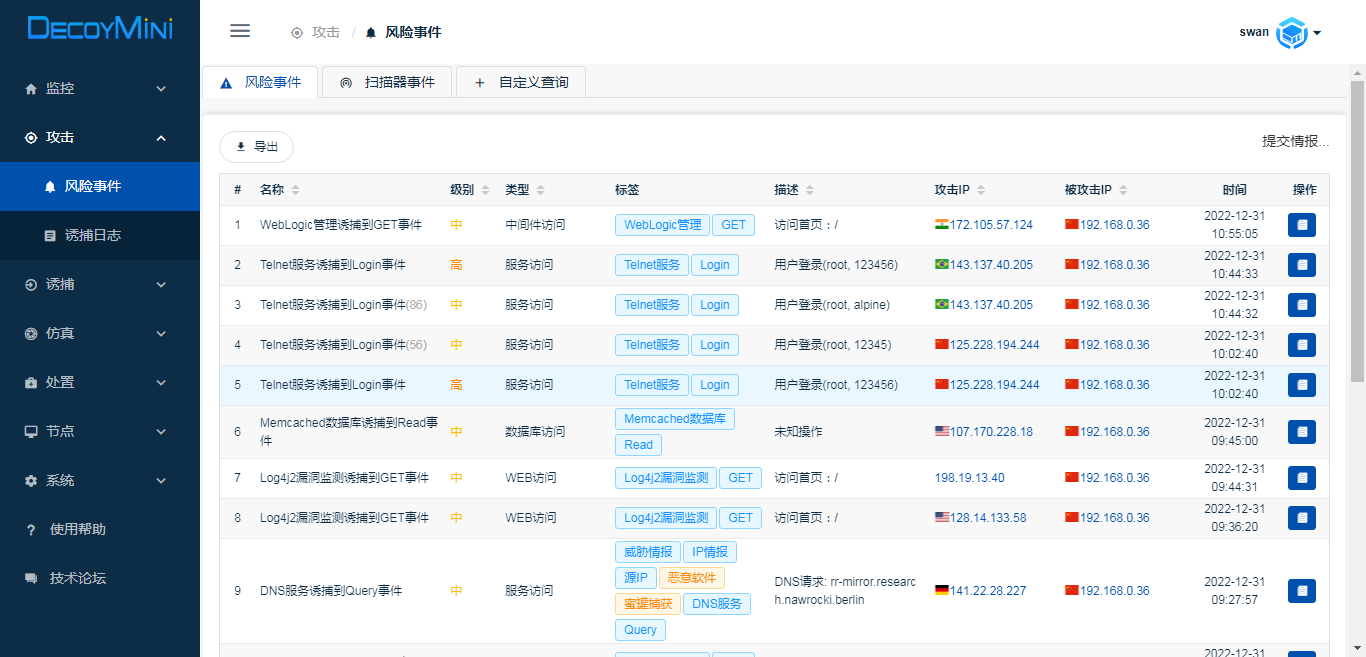Click the swan user avatar icon
The width and height of the screenshot is (1366, 657).
pyautogui.click(x=1292, y=32)
